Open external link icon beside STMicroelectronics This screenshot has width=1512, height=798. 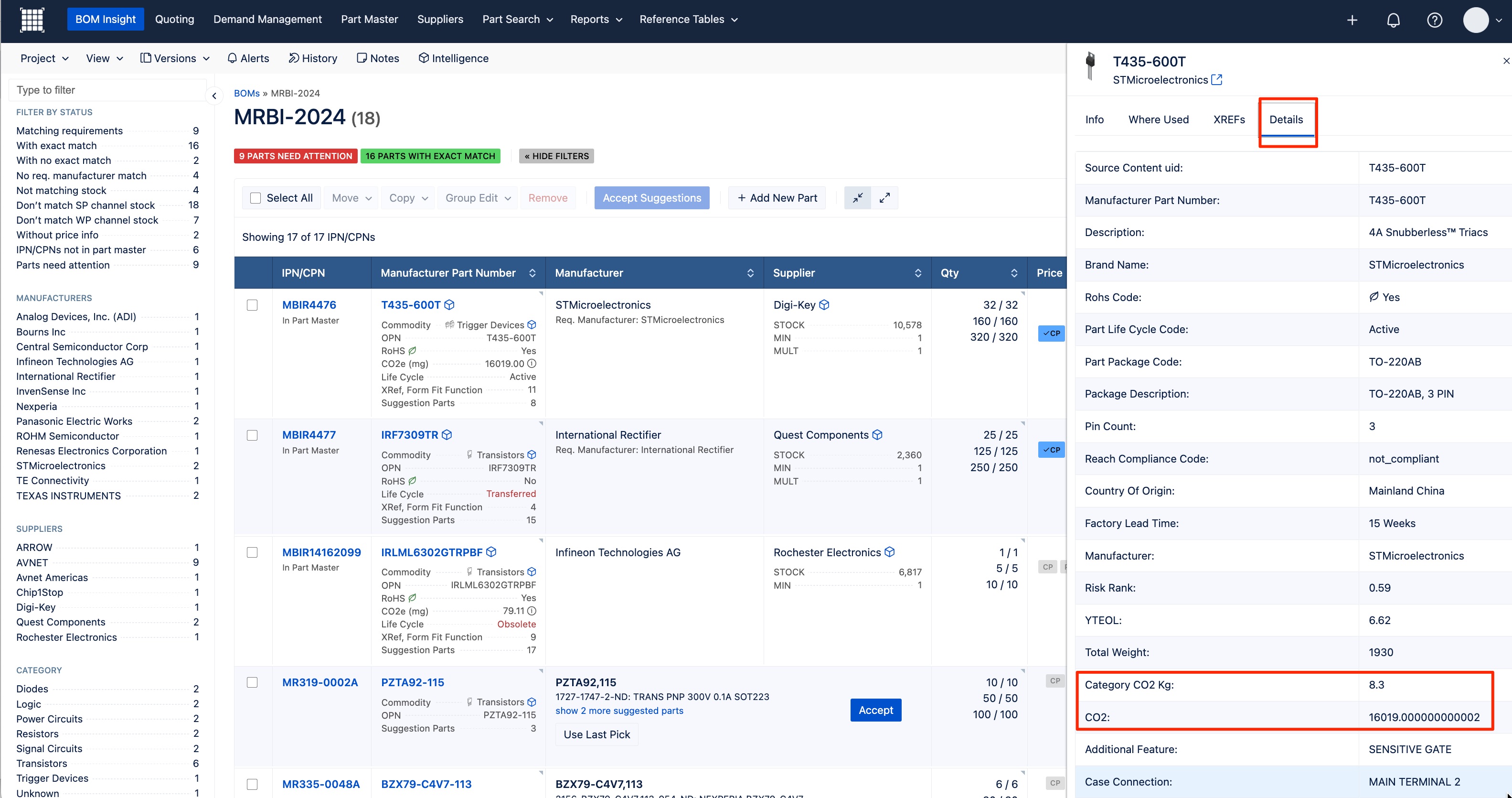click(x=1216, y=79)
